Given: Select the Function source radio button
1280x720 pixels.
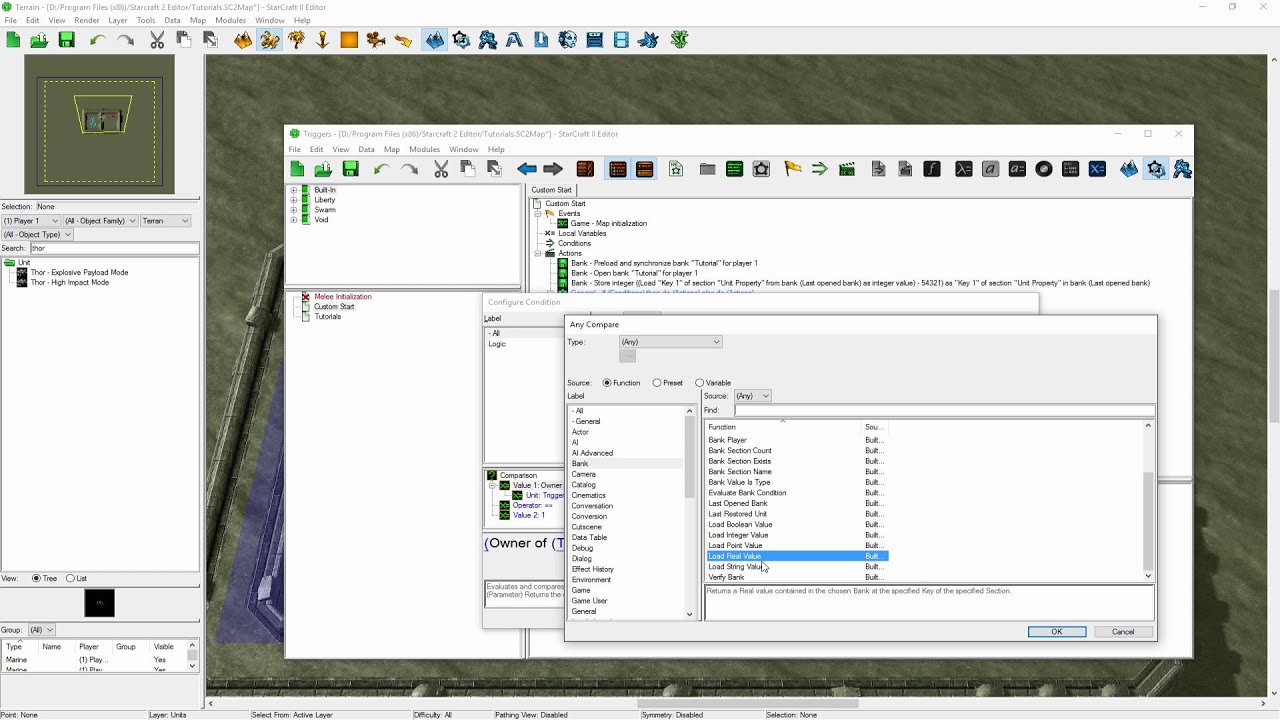Looking at the screenshot, I should pos(607,383).
